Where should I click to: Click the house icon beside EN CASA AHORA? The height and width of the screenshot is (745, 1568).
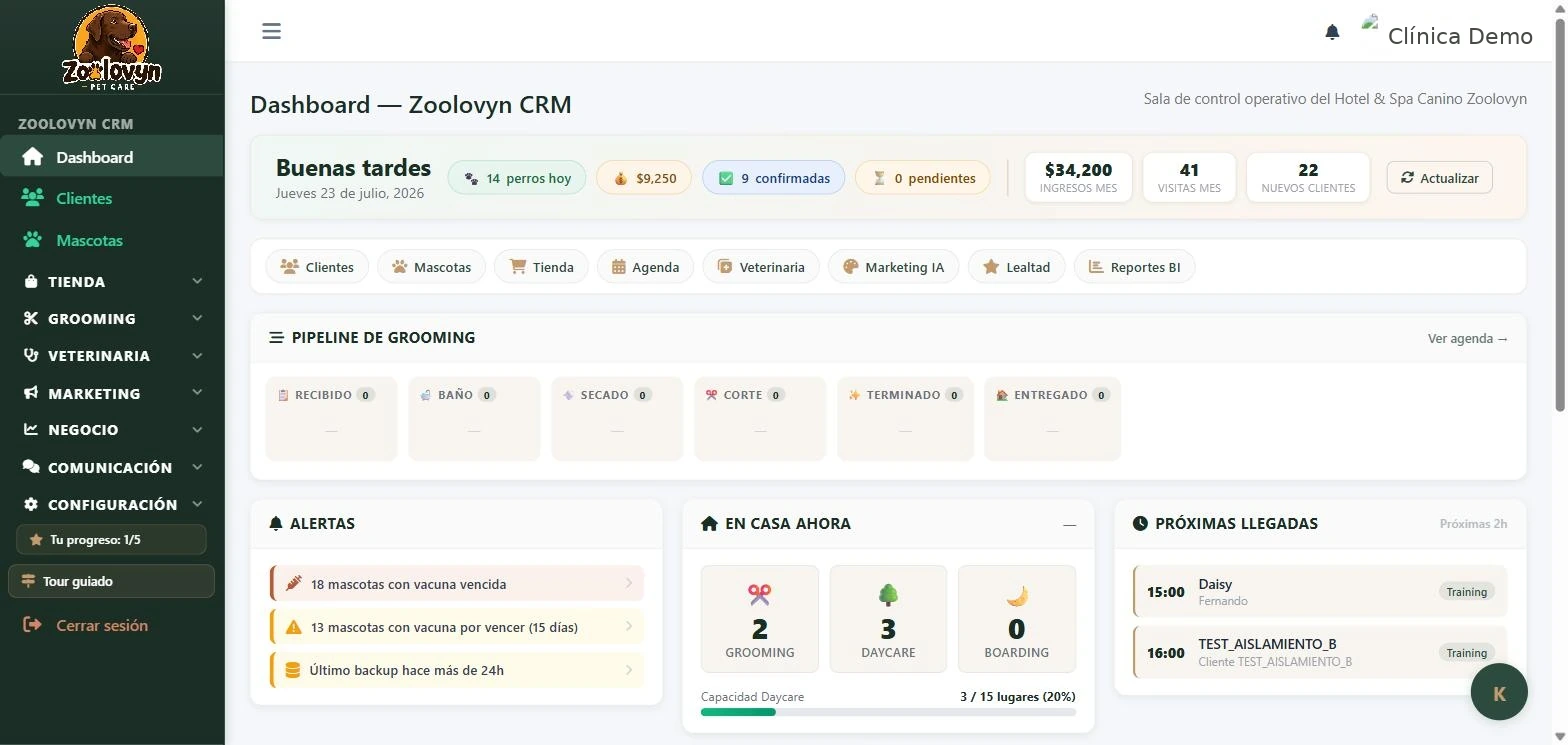click(710, 523)
